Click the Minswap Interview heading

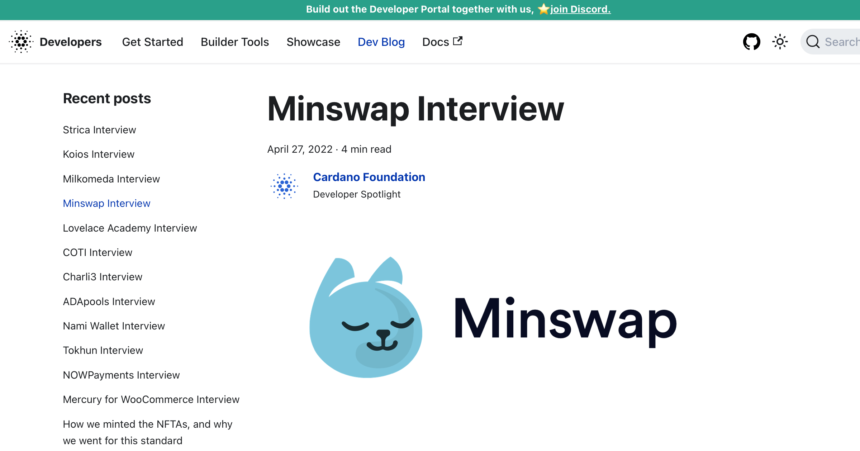(415, 109)
